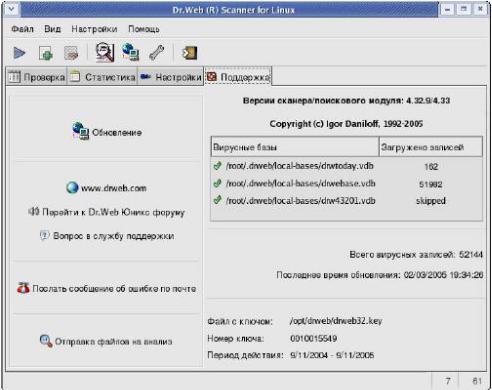Screen dimensions: 492x390
Task: Switch to the Статистика tab
Action: coord(102,77)
